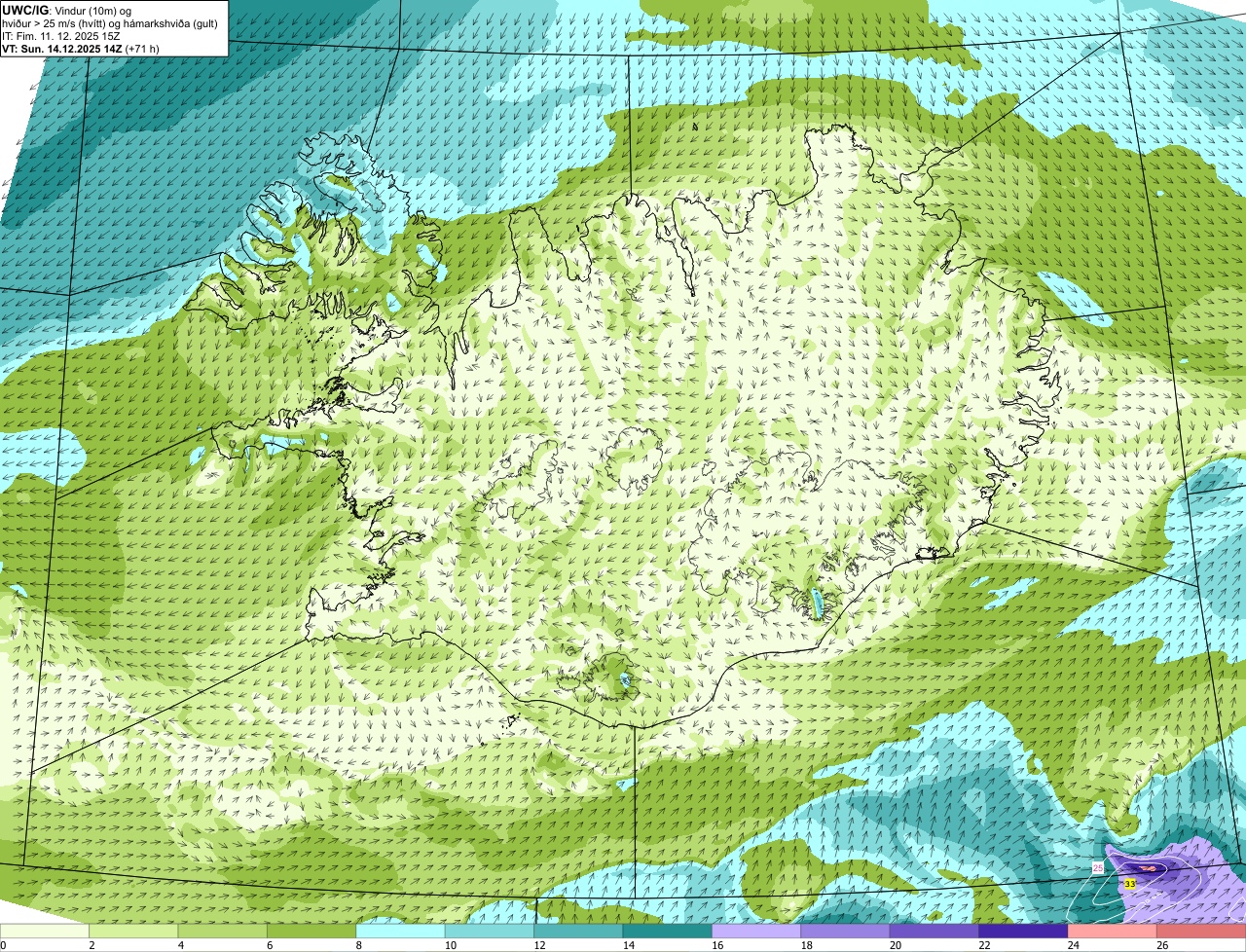Click the legend tick label '26'
1246x952 pixels.
point(1161,945)
